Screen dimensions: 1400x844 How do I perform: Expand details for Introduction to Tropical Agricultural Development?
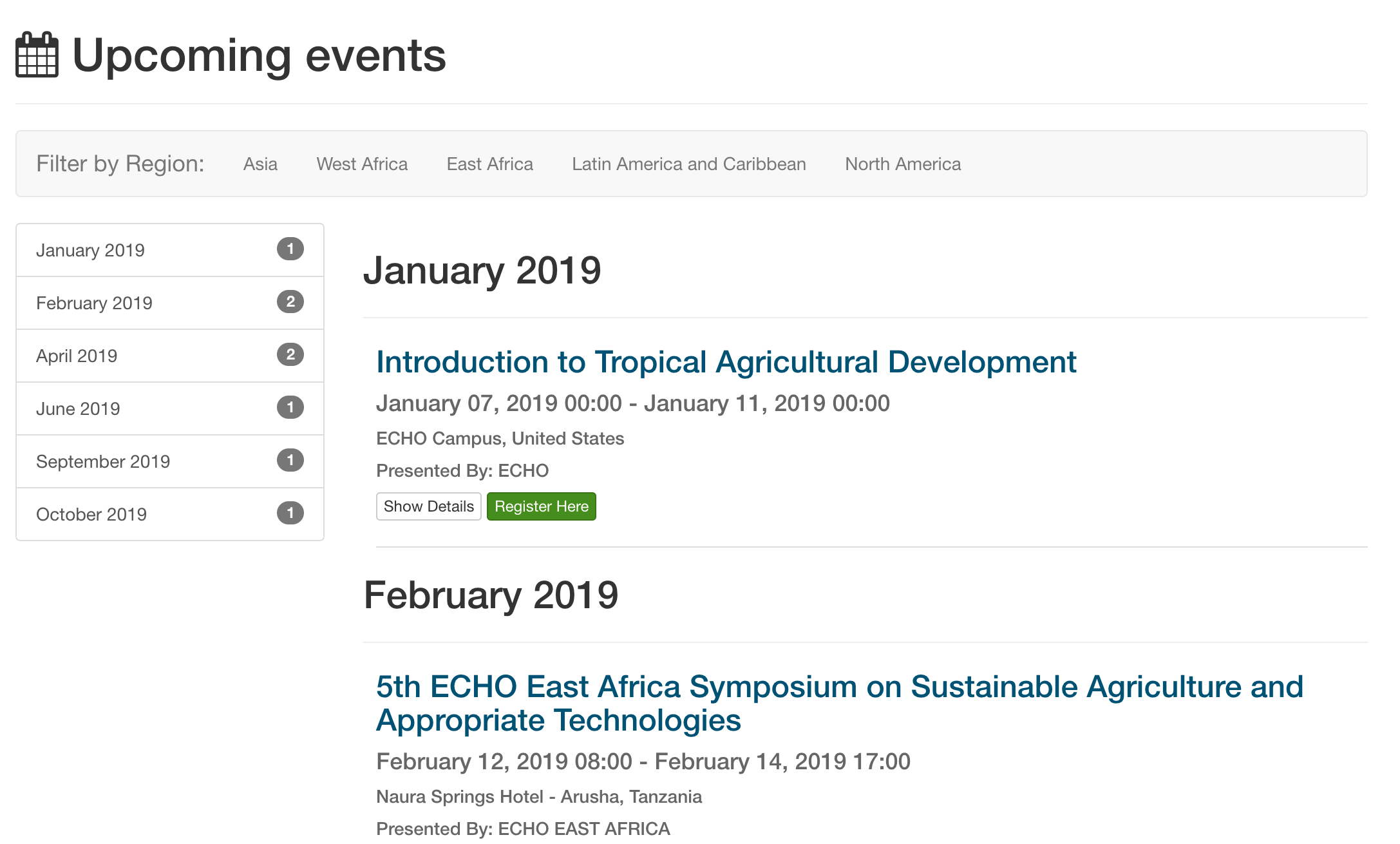(x=428, y=506)
